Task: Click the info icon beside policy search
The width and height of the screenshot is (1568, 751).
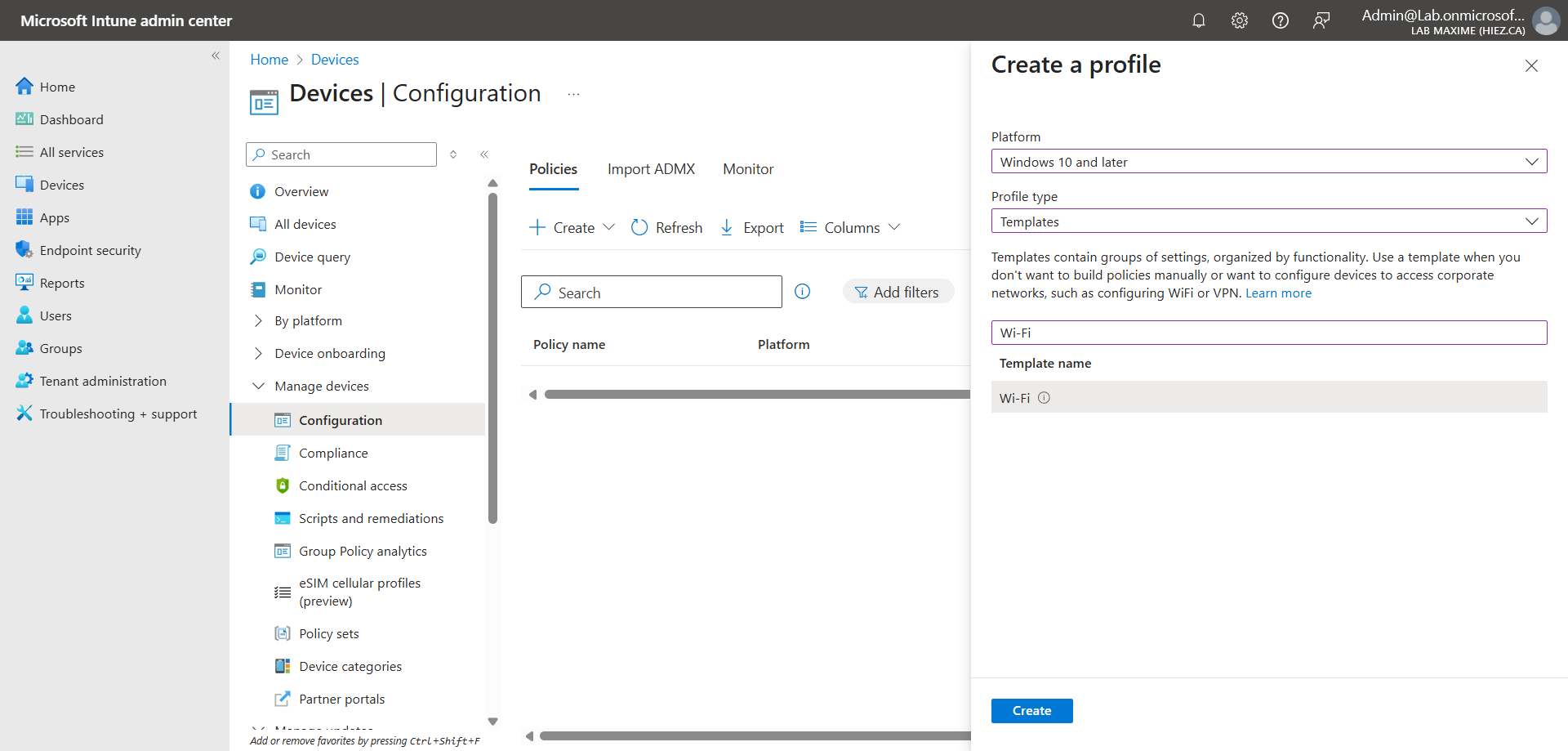Action: point(802,292)
